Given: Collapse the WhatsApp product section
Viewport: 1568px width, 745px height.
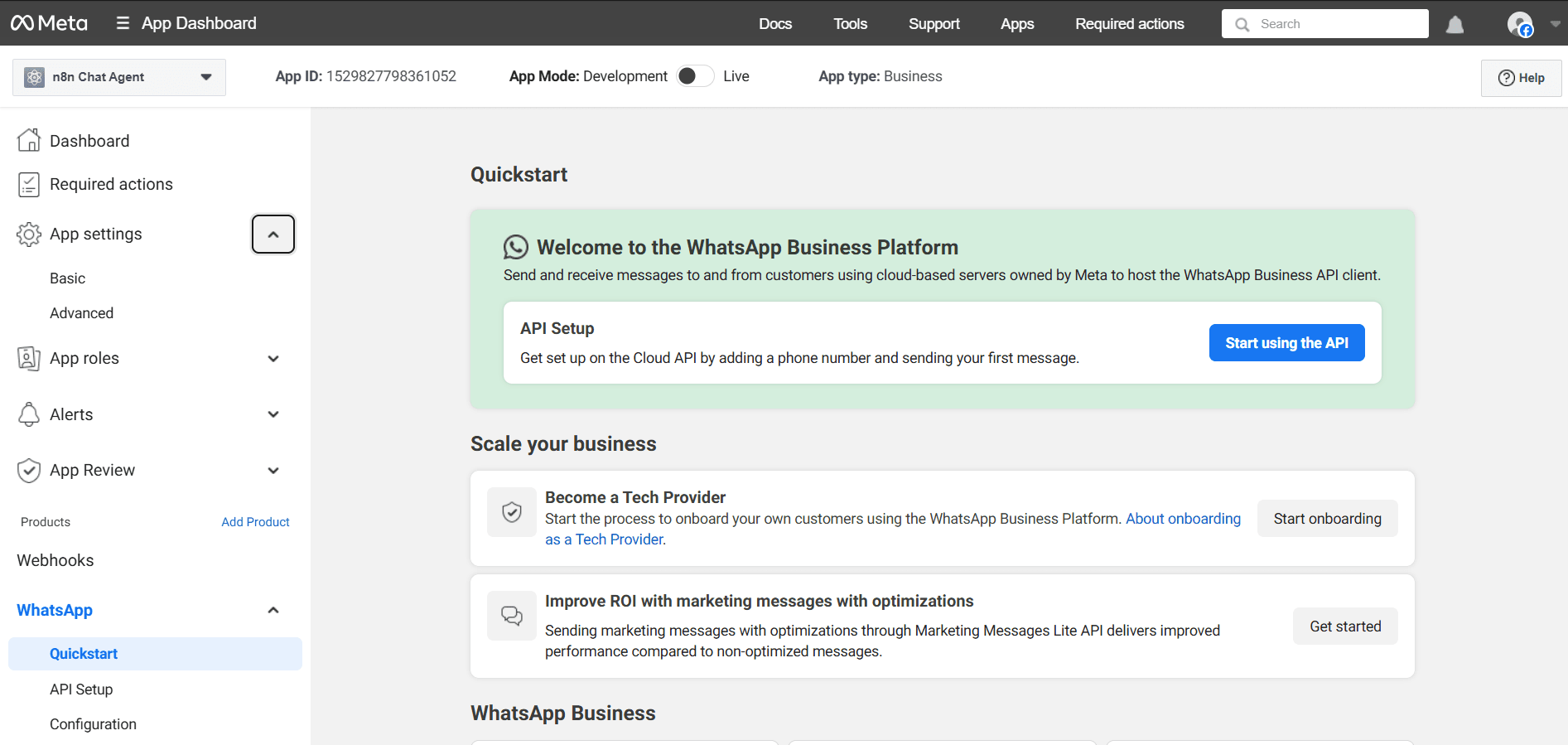Looking at the screenshot, I should pyautogui.click(x=273, y=611).
